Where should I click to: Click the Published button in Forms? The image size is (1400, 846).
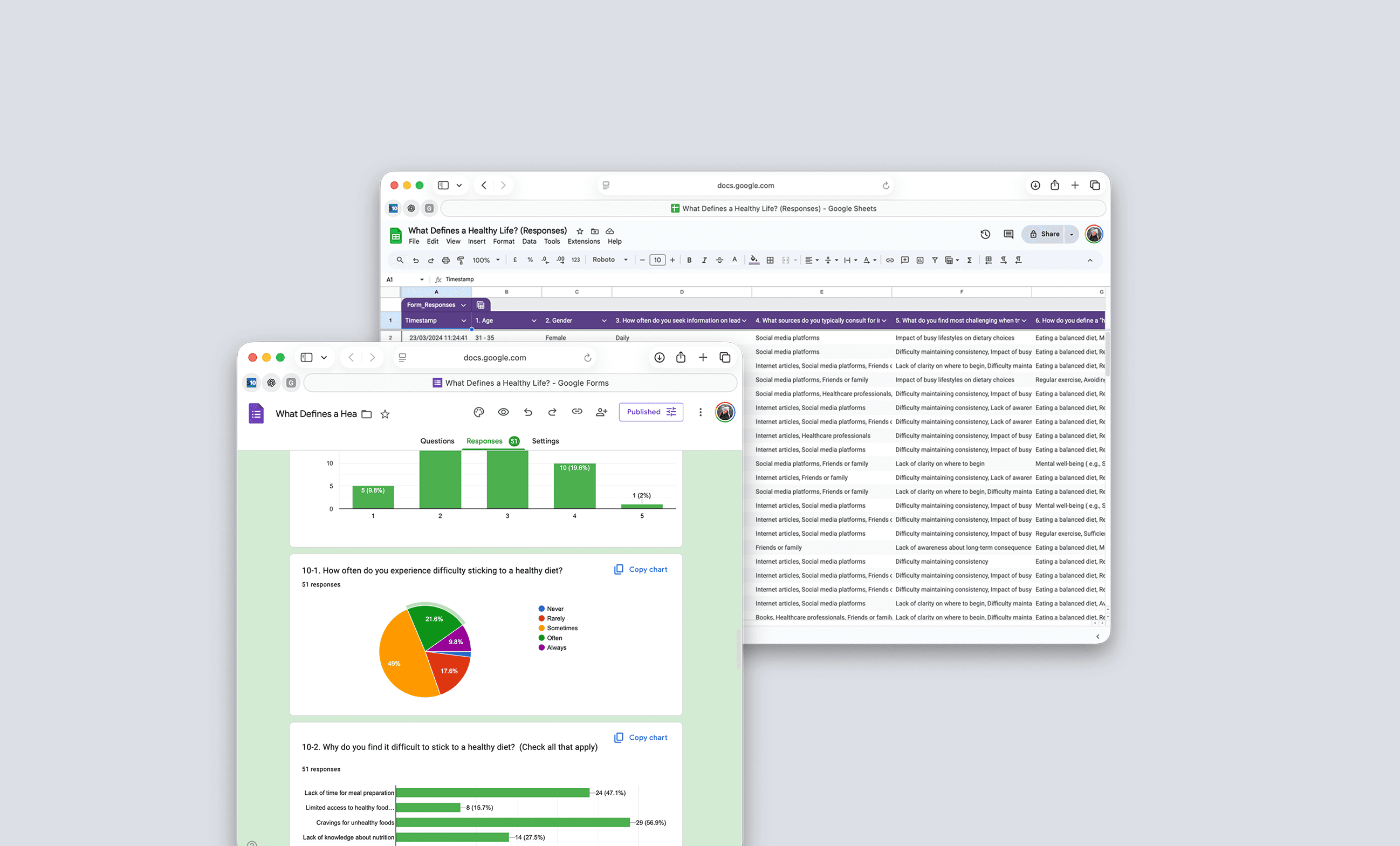[650, 412]
